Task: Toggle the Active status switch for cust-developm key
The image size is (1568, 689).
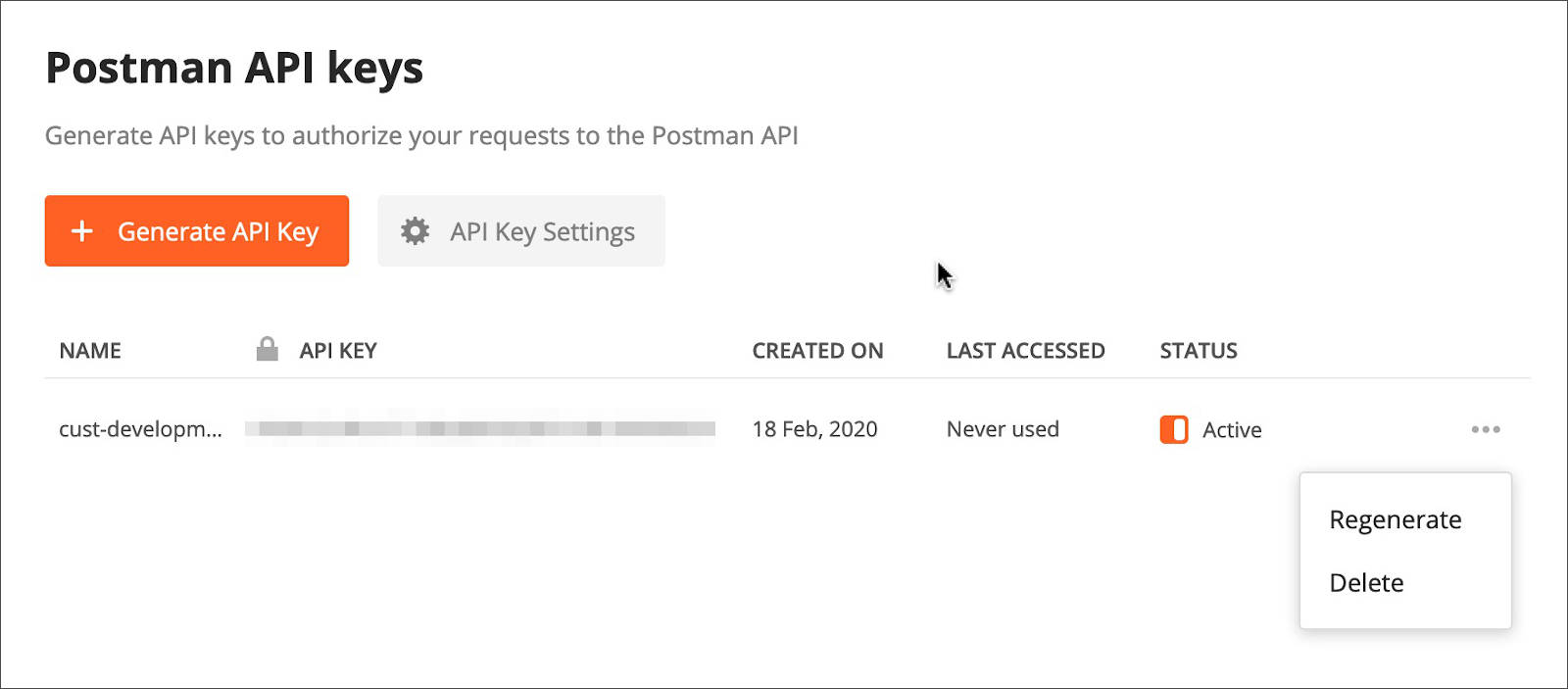Action: 1174,429
